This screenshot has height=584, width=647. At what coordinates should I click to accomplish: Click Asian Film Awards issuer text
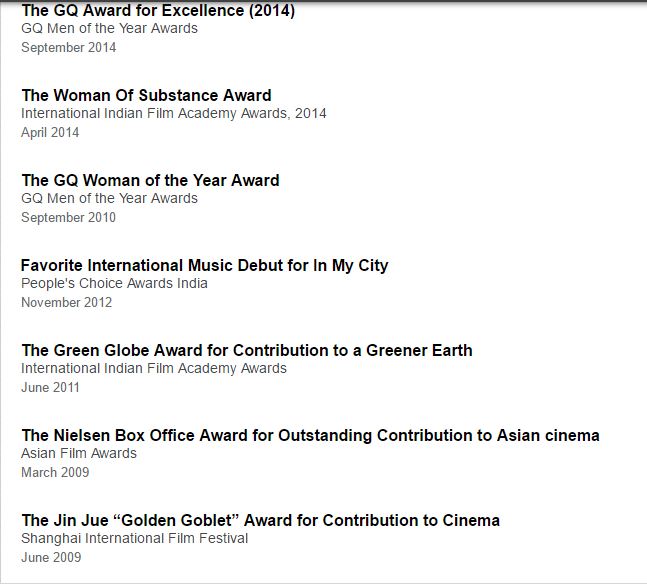[79, 454]
